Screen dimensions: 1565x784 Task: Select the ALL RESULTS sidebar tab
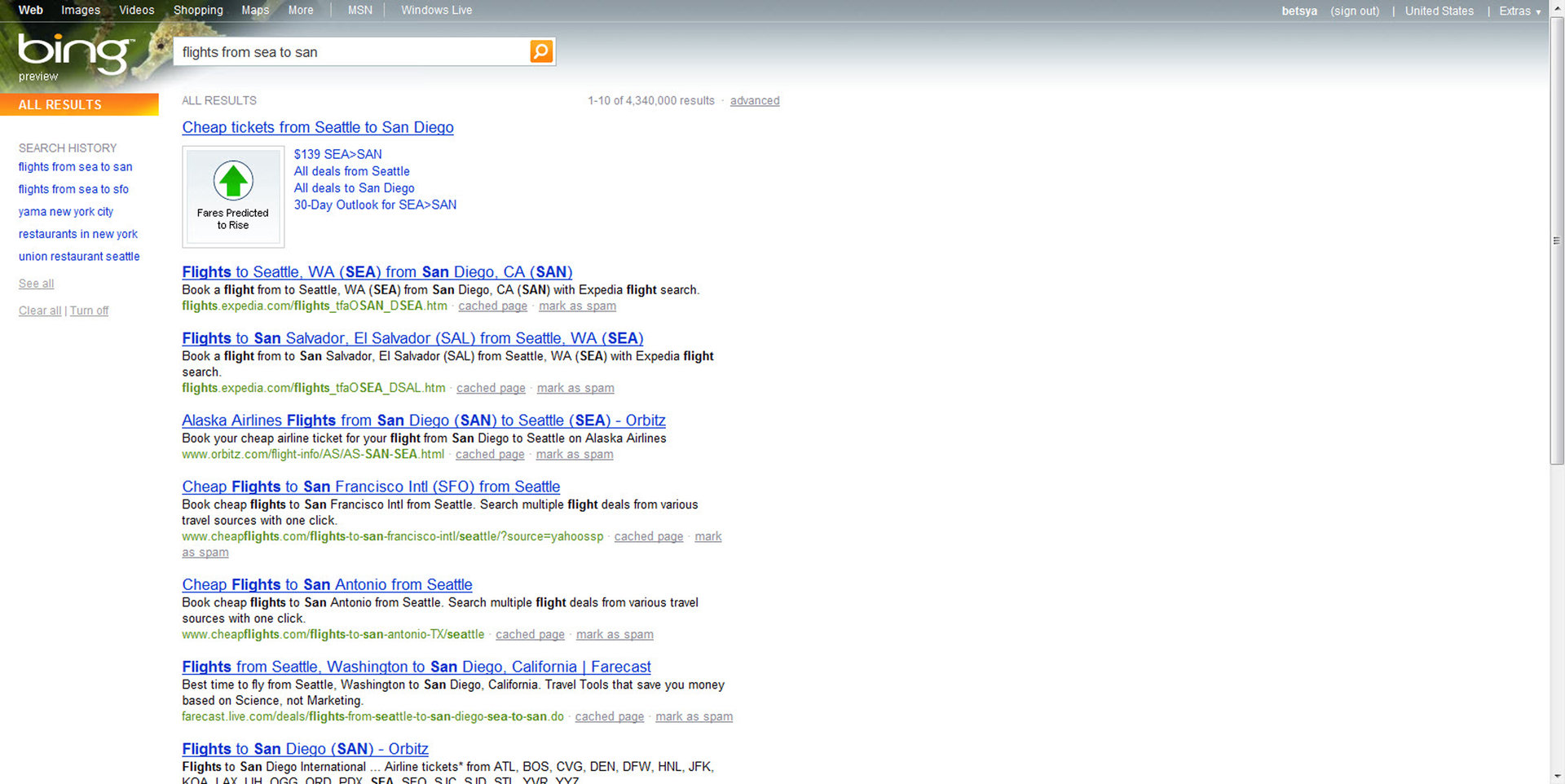pos(79,104)
